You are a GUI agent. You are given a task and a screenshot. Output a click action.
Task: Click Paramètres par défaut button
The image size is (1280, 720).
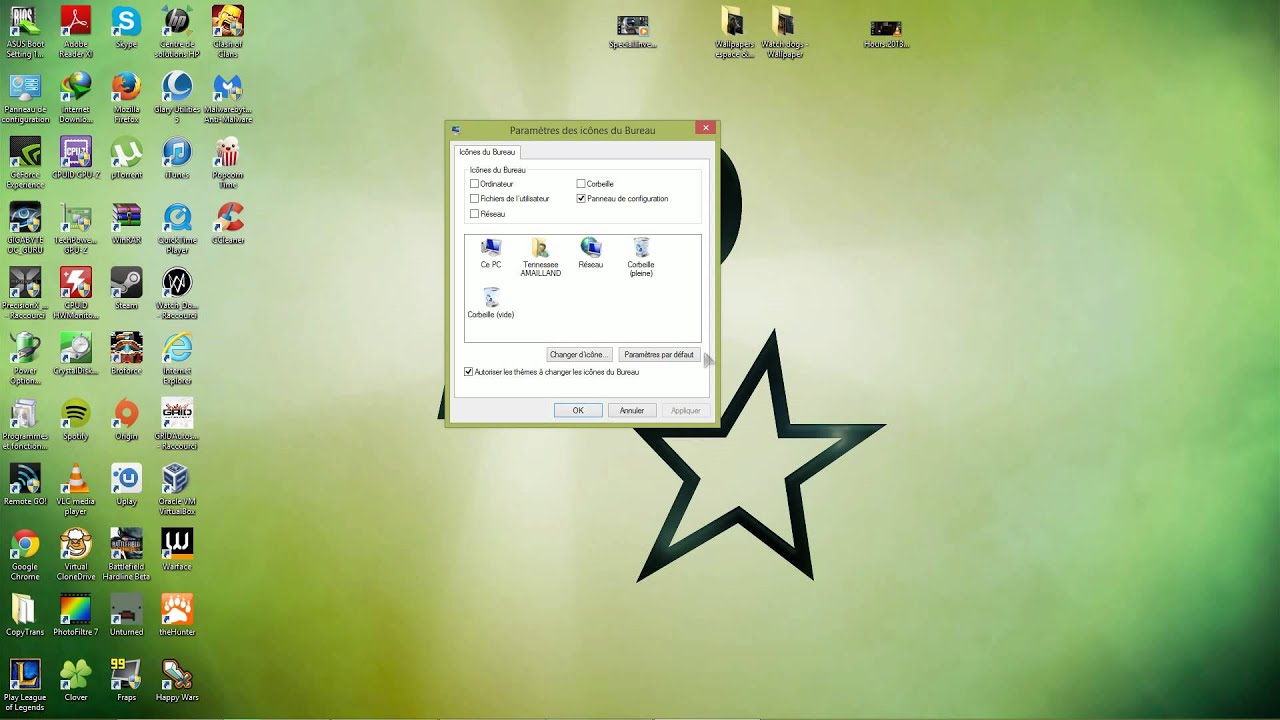658,355
